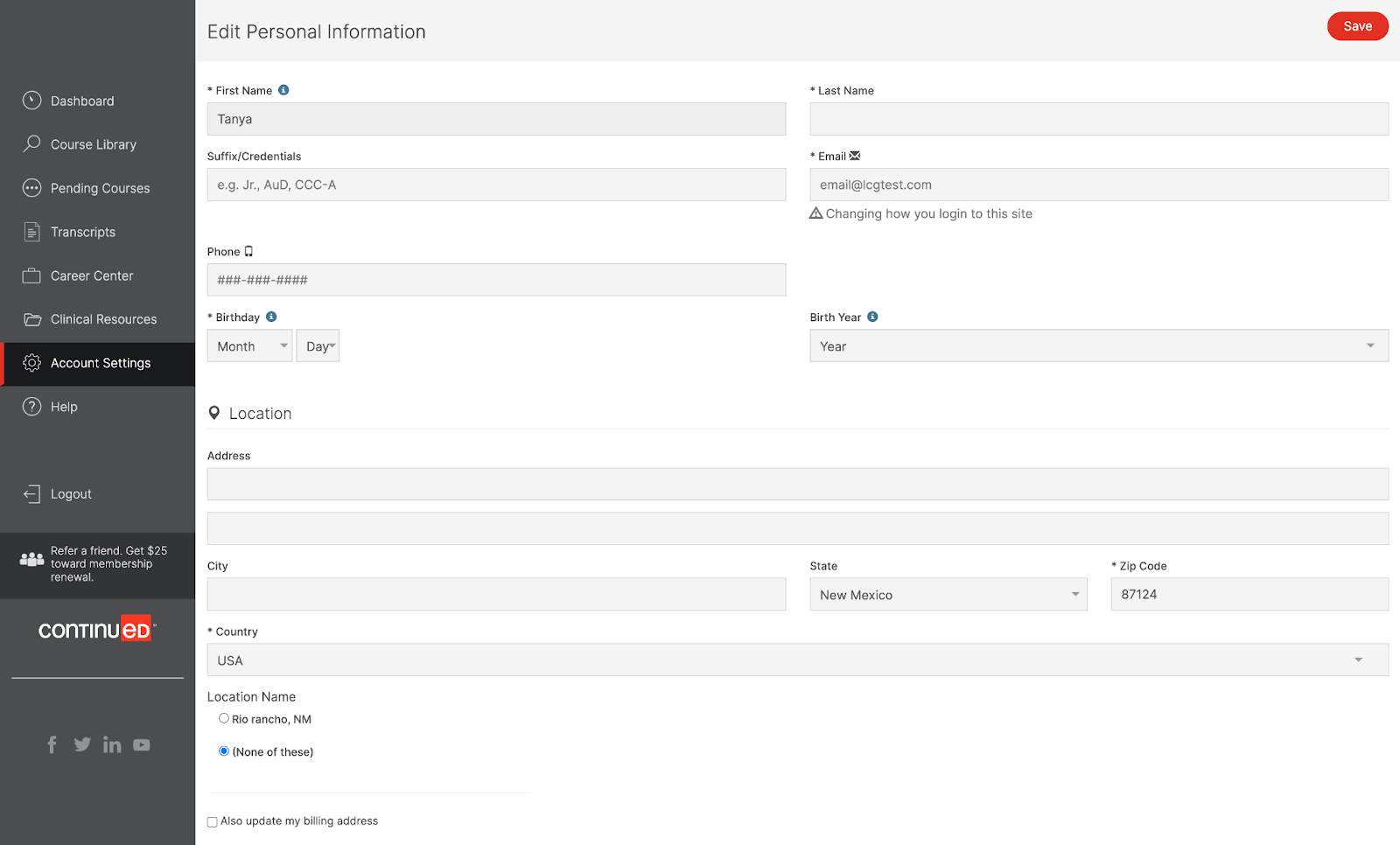Click the Birthday info tooltip icon
This screenshot has width=1400, height=845.
click(x=269, y=317)
